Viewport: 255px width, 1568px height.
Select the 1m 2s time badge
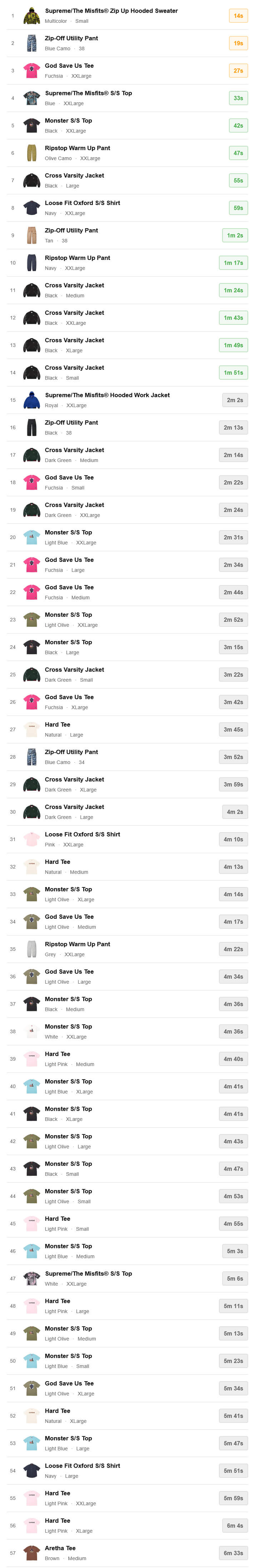[235, 236]
